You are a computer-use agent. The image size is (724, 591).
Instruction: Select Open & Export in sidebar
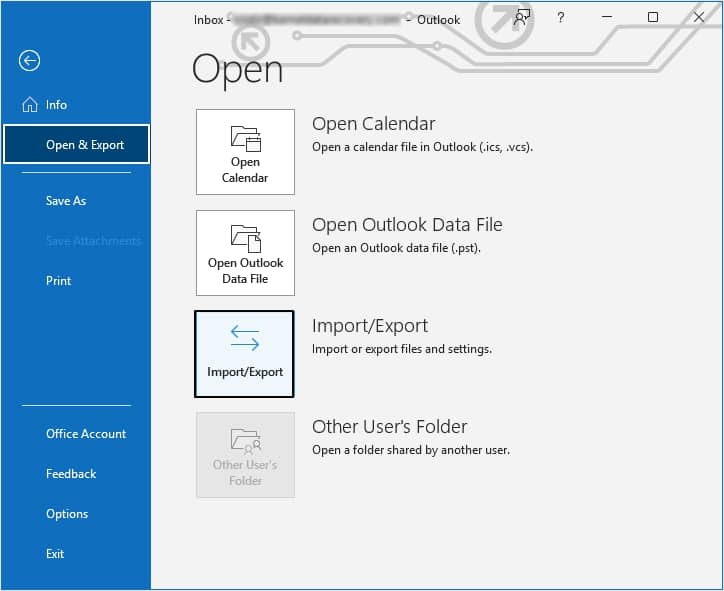click(x=76, y=144)
